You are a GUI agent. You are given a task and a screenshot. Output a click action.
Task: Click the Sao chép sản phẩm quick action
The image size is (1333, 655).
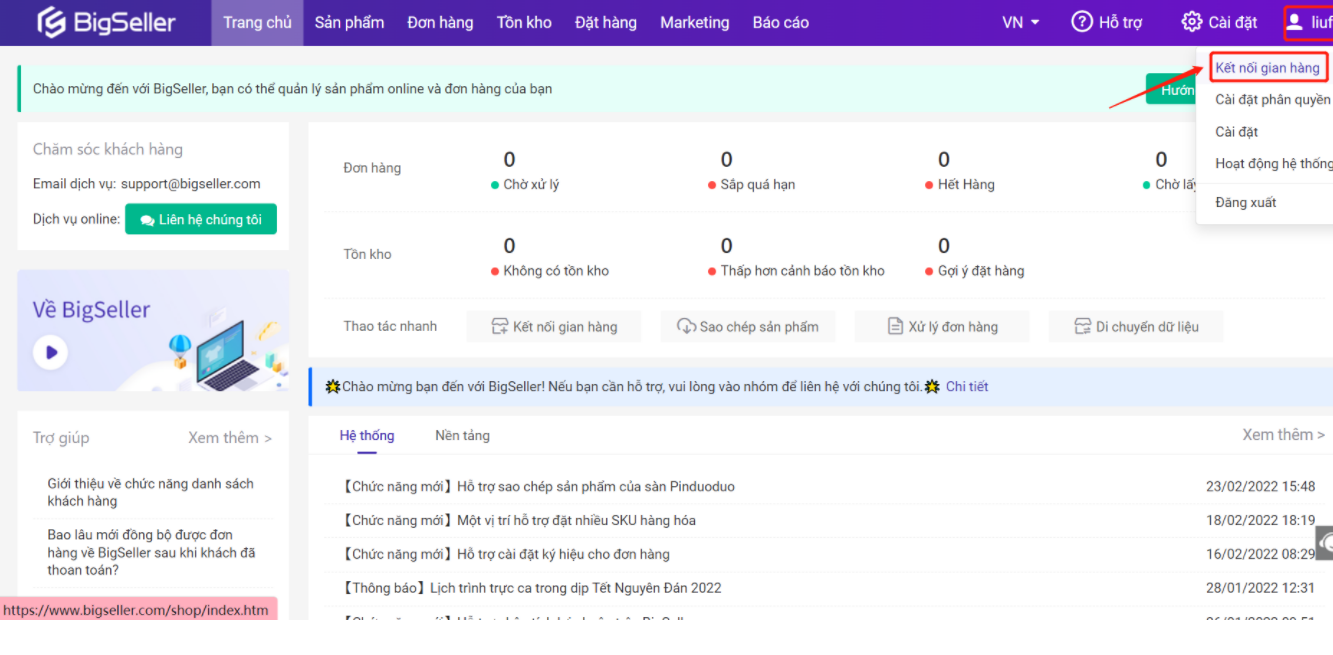click(x=747, y=327)
